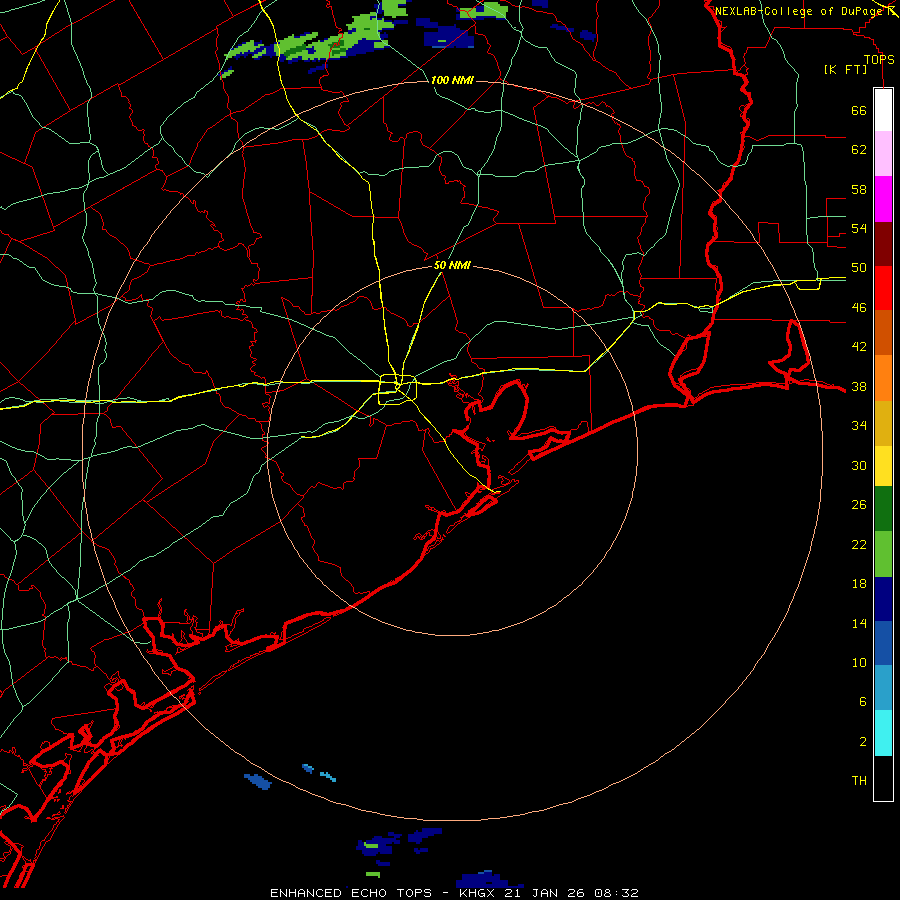
Task: Click the "KHGX" station identifier in caption
Action: coord(479,893)
